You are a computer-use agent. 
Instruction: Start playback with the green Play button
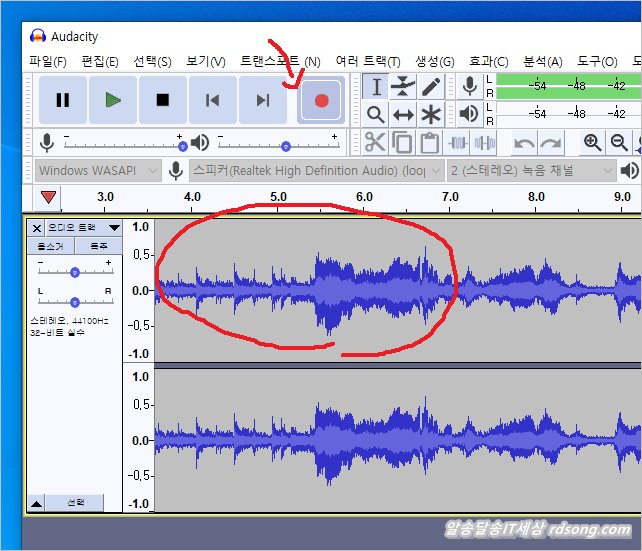(113, 100)
